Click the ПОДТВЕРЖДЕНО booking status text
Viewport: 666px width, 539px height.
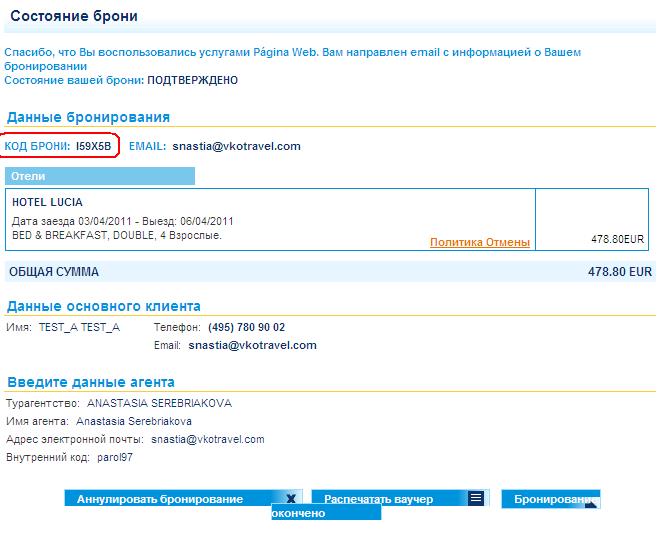click(x=192, y=79)
